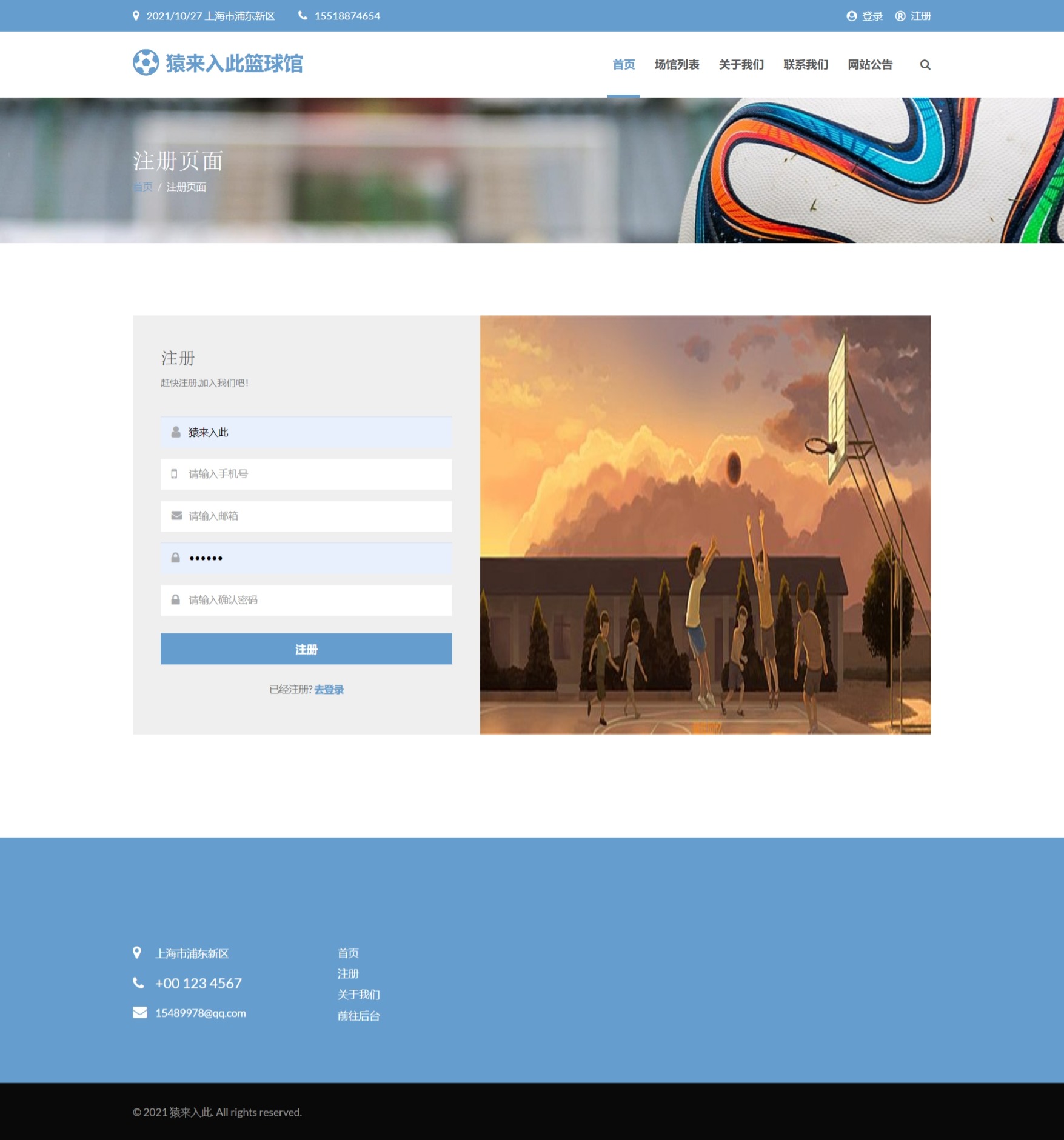Click the copyright text in footer
Screen dimensions: 1064x1140
click(217, 1112)
